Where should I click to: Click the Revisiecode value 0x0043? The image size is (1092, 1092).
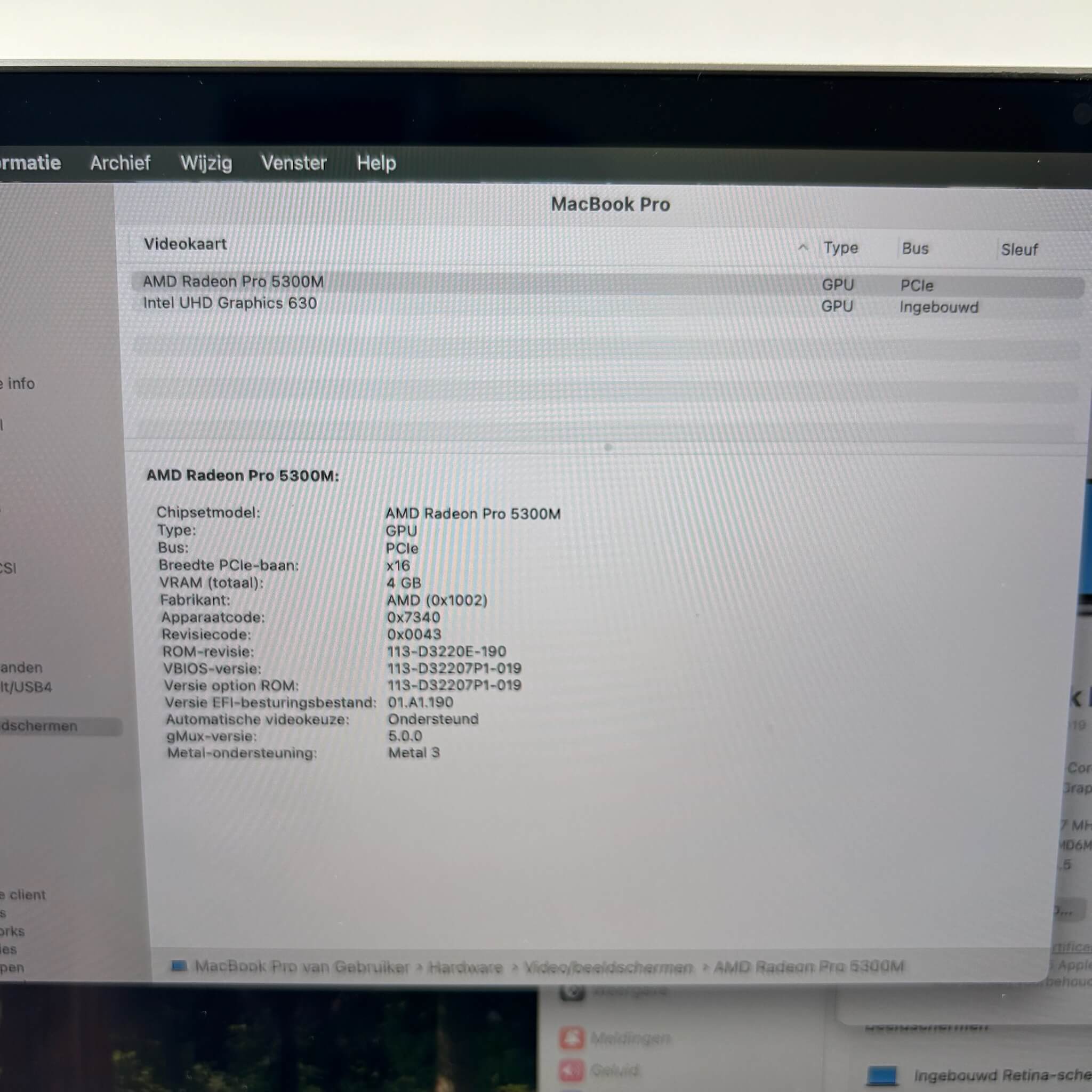coord(414,634)
